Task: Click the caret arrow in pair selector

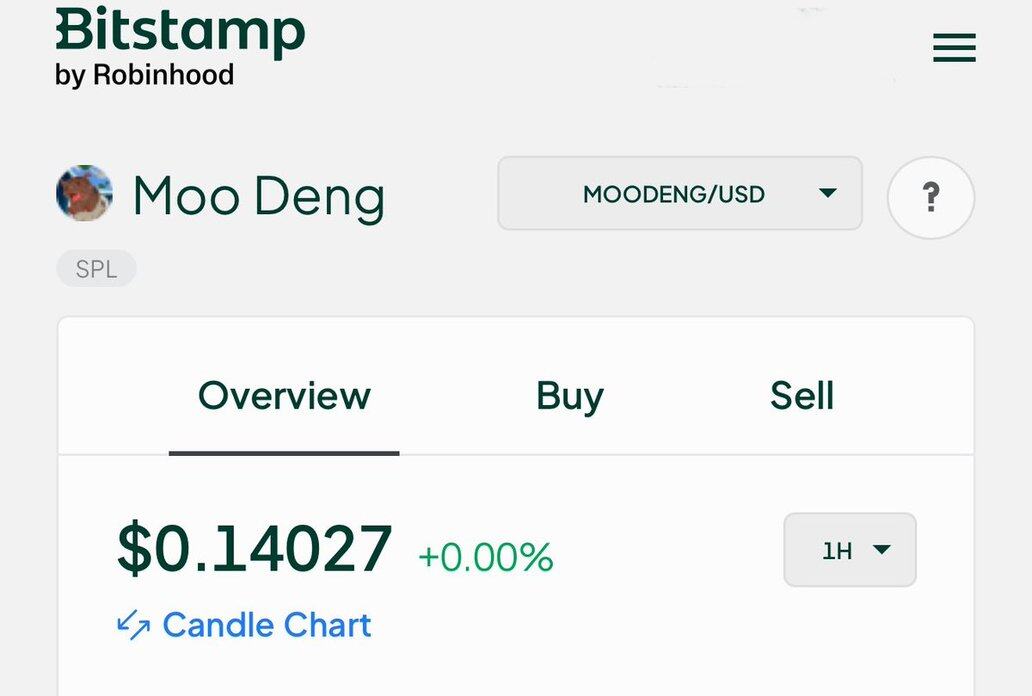Action: point(827,193)
